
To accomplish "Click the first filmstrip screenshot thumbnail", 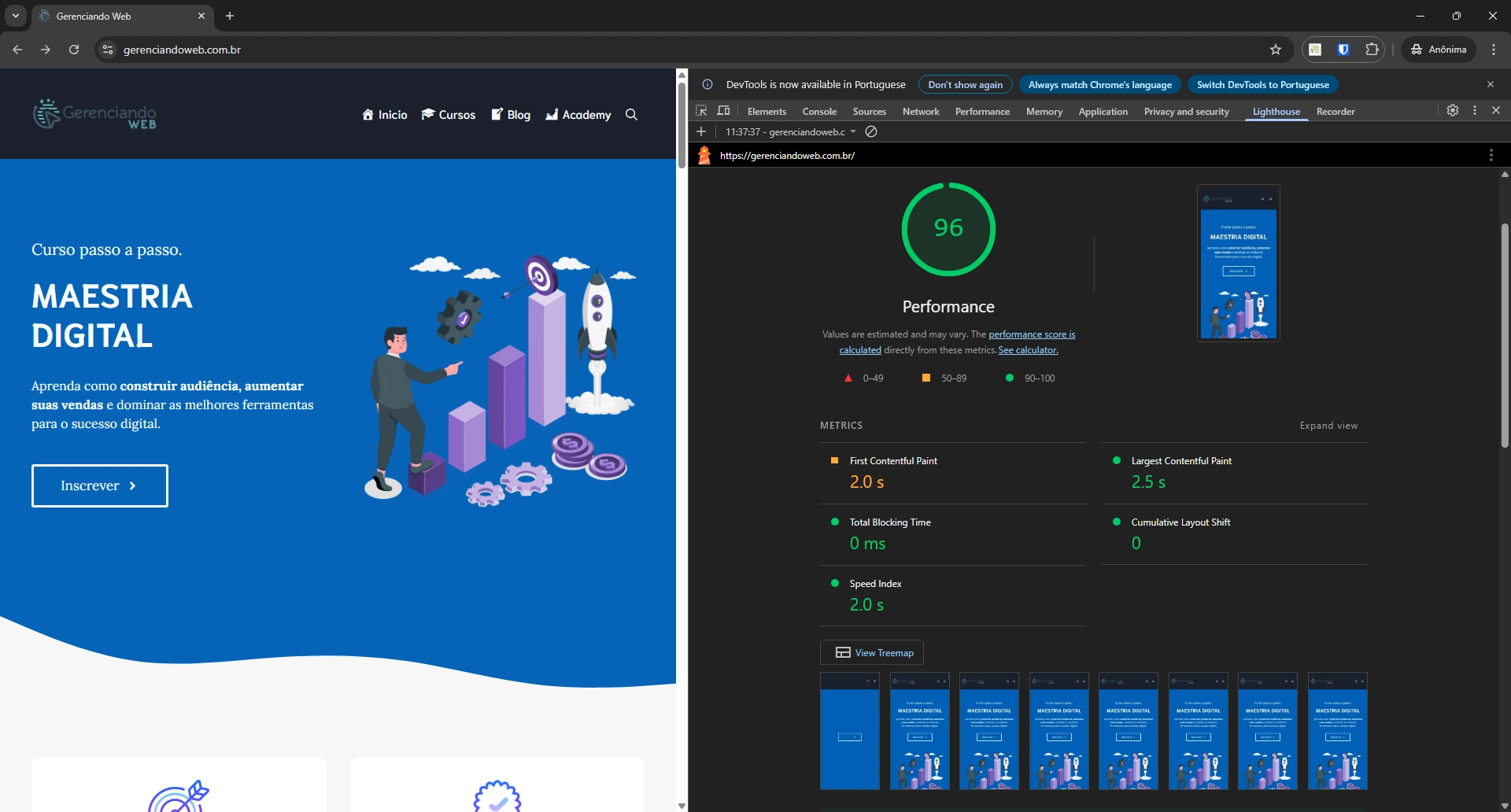I will (850, 731).
